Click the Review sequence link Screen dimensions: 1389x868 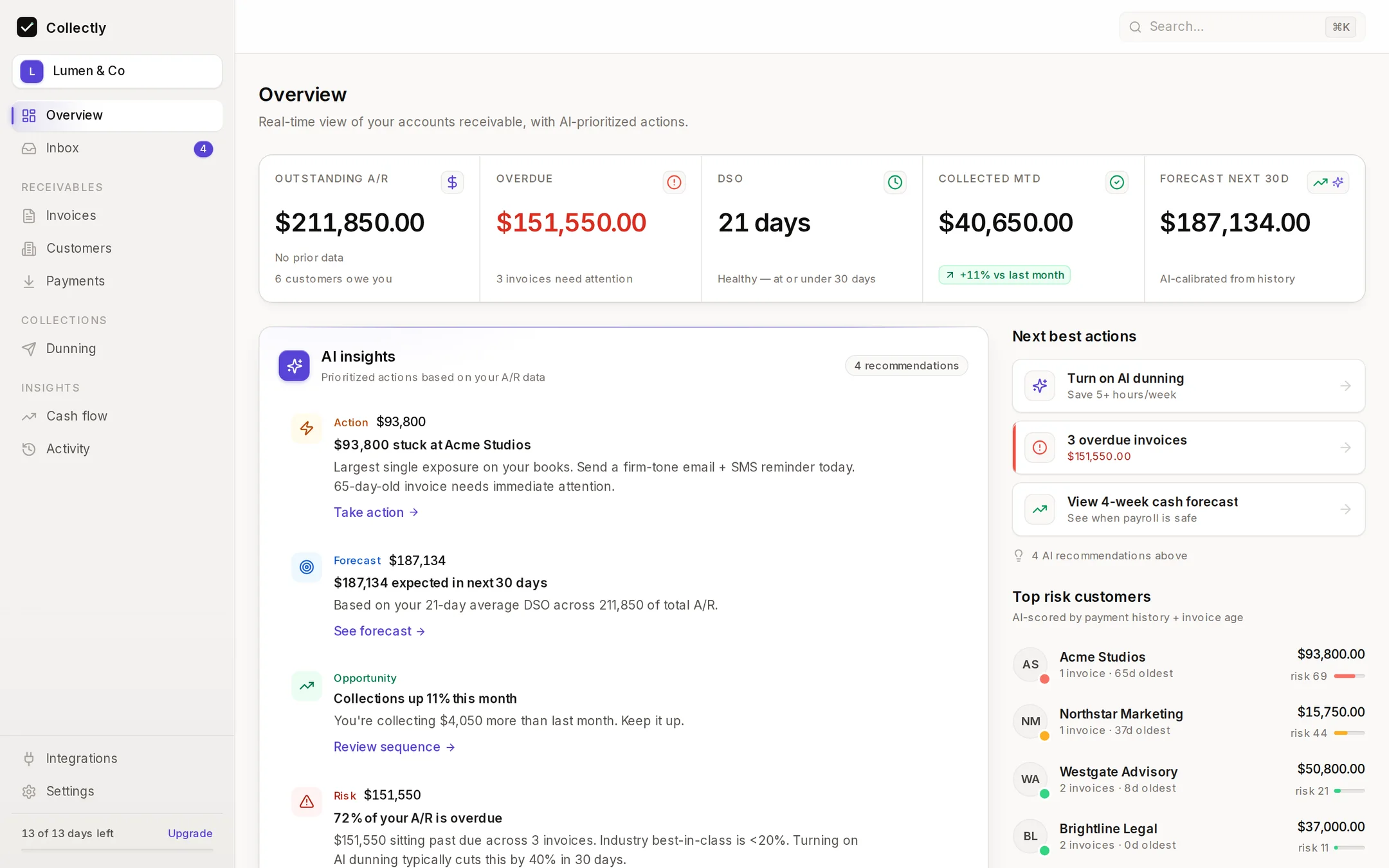tap(394, 747)
